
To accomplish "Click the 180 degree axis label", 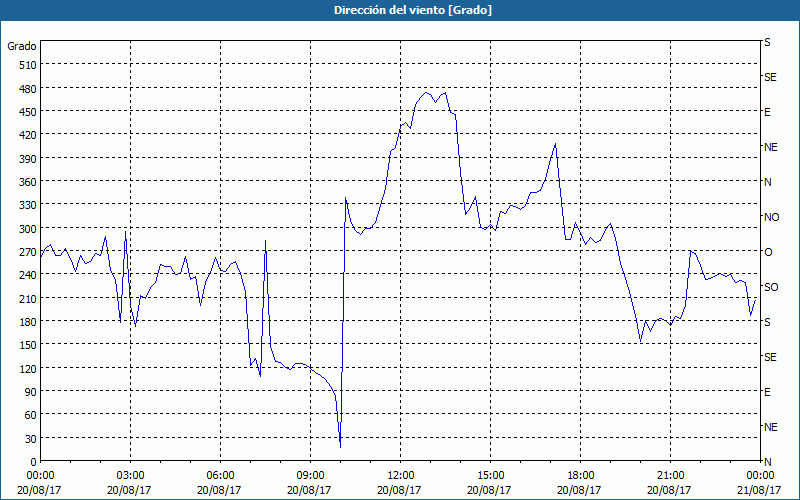I will pos(28,322).
